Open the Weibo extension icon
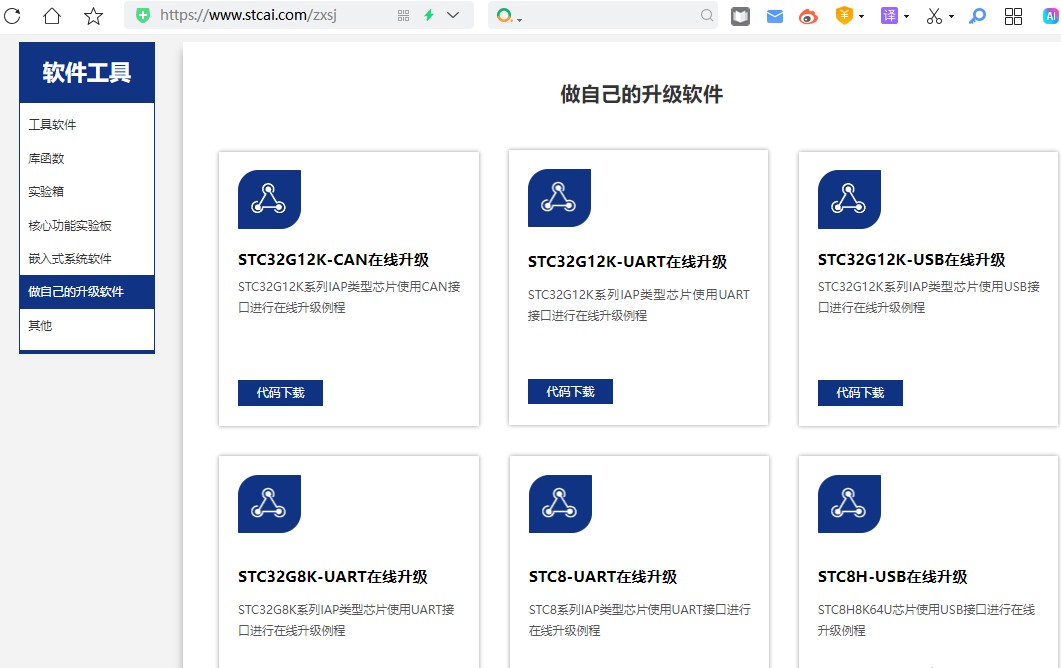 click(x=808, y=16)
